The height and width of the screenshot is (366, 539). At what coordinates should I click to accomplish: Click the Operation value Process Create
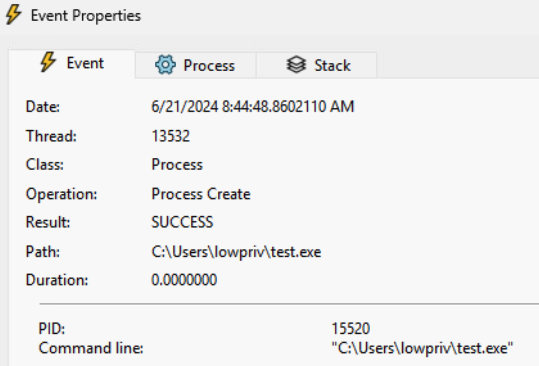point(201,194)
